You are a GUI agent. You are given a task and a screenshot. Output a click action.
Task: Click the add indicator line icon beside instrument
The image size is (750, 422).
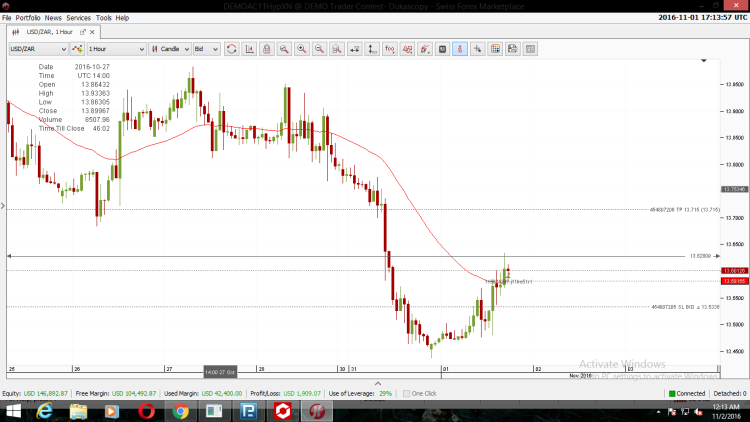77,49
